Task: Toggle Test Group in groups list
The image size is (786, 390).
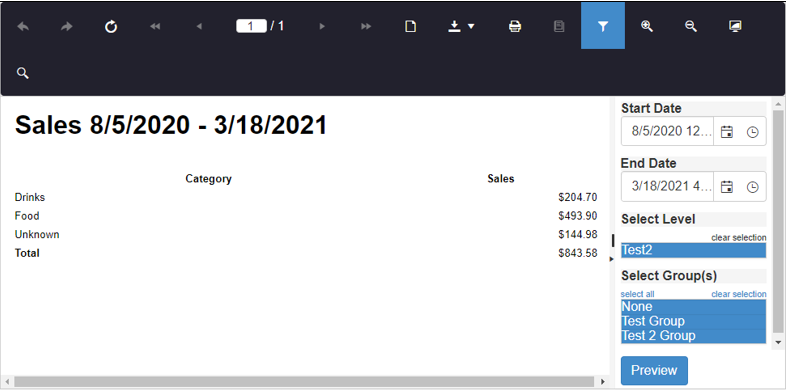Action: (x=693, y=321)
